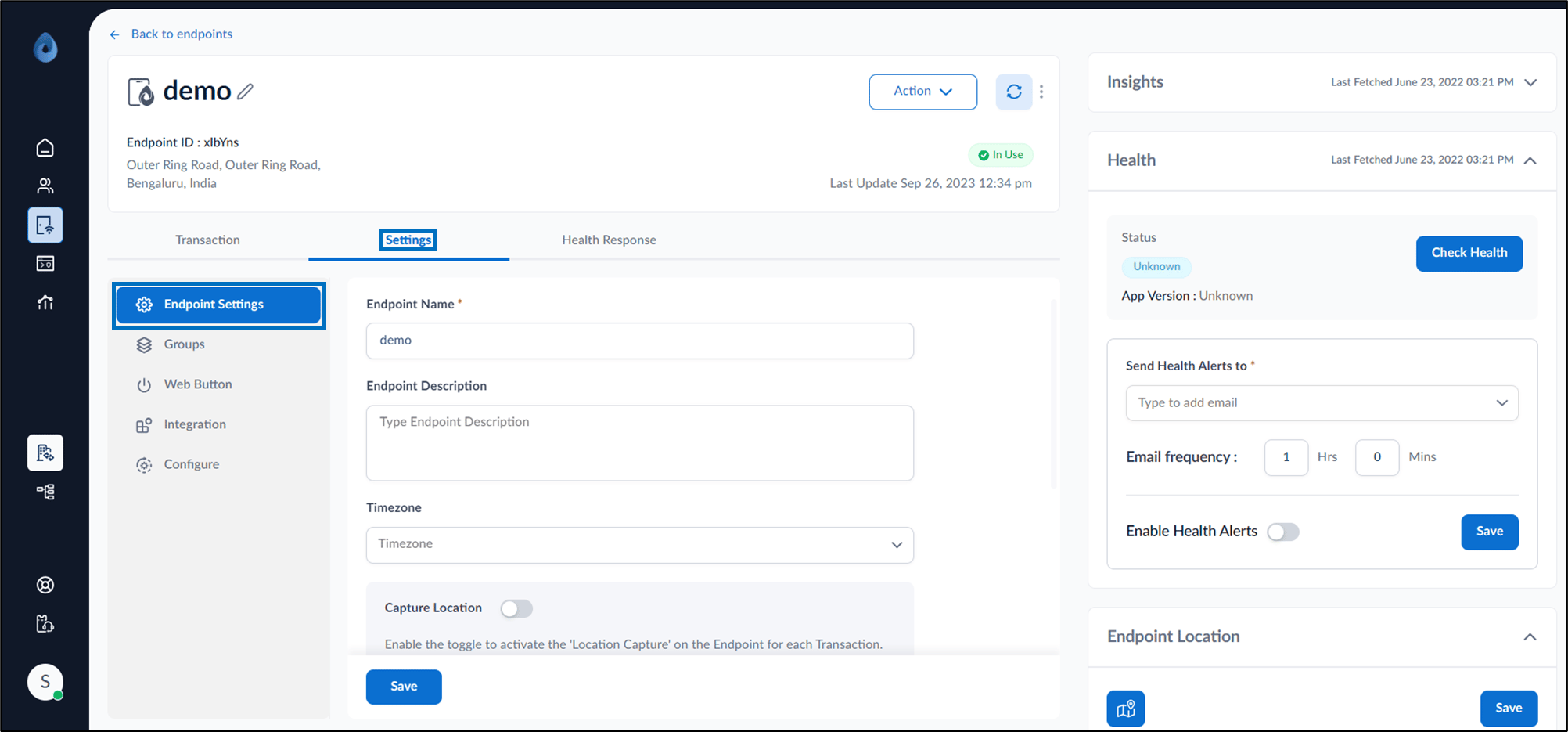Click the Configure cog icon

coord(144,464)
